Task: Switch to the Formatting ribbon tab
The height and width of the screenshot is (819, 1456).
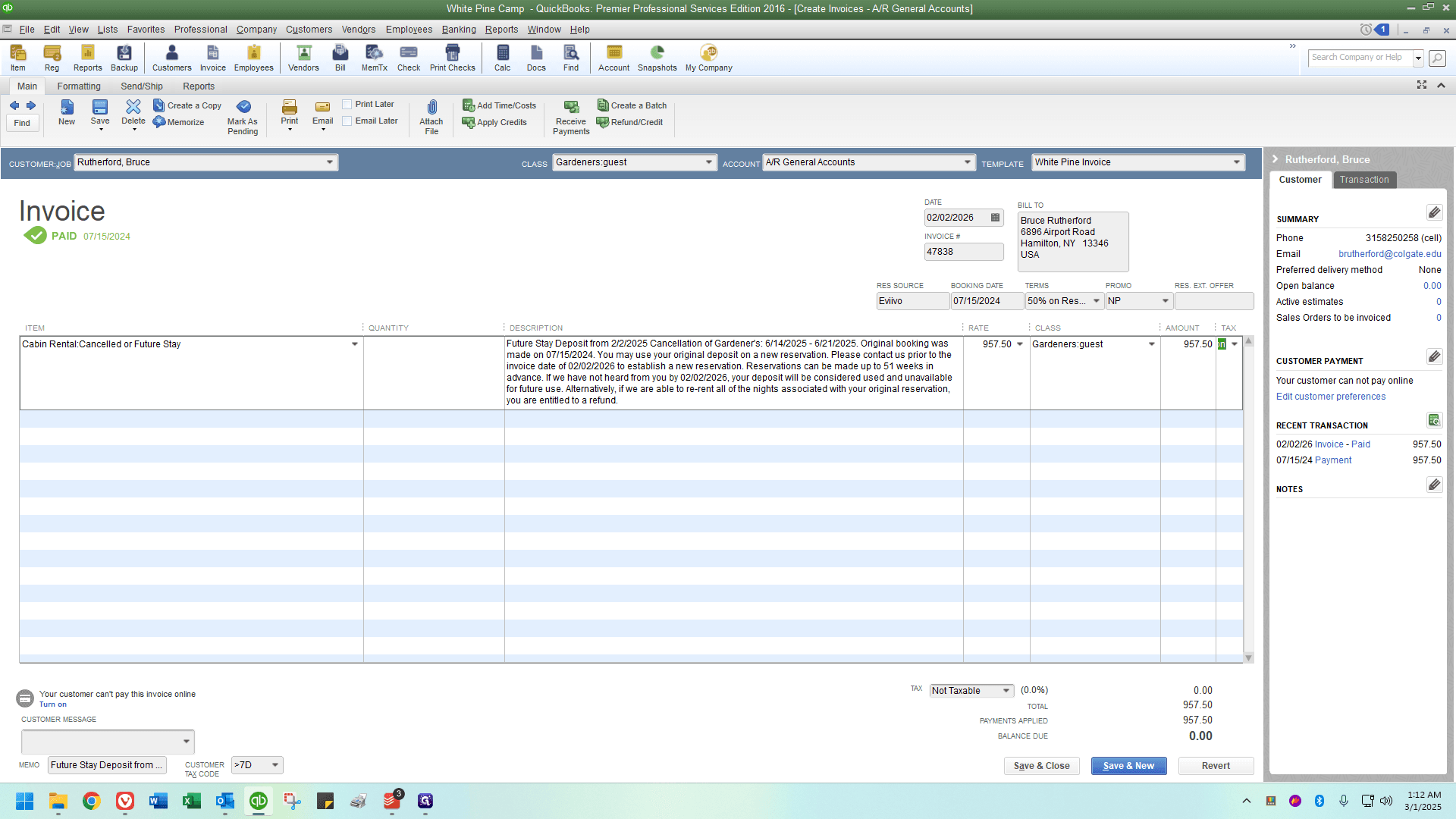Action: pyautogui.click(x=79, y=86)
